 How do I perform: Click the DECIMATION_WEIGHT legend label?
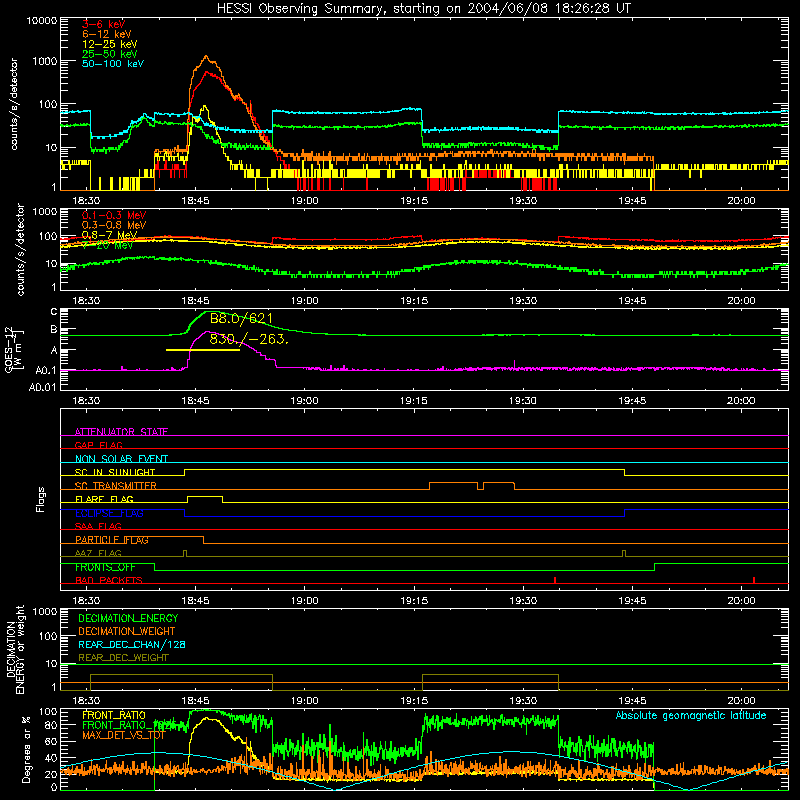[x=127, y=631]
